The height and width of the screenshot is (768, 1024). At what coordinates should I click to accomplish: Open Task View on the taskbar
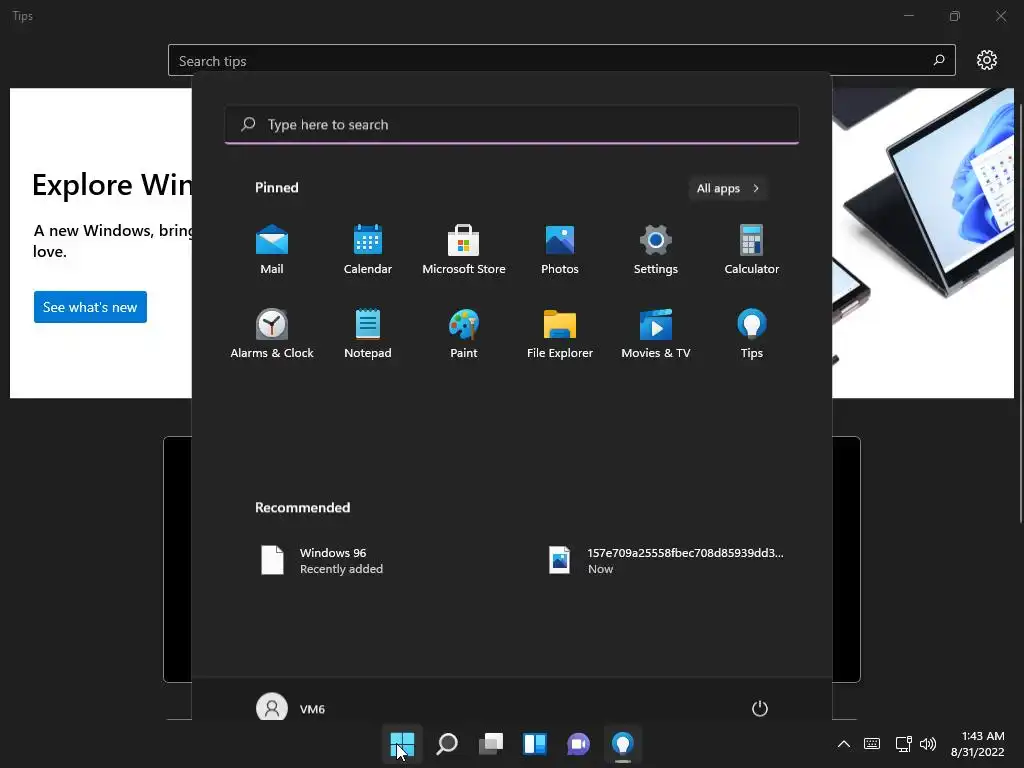click(491, 744)
